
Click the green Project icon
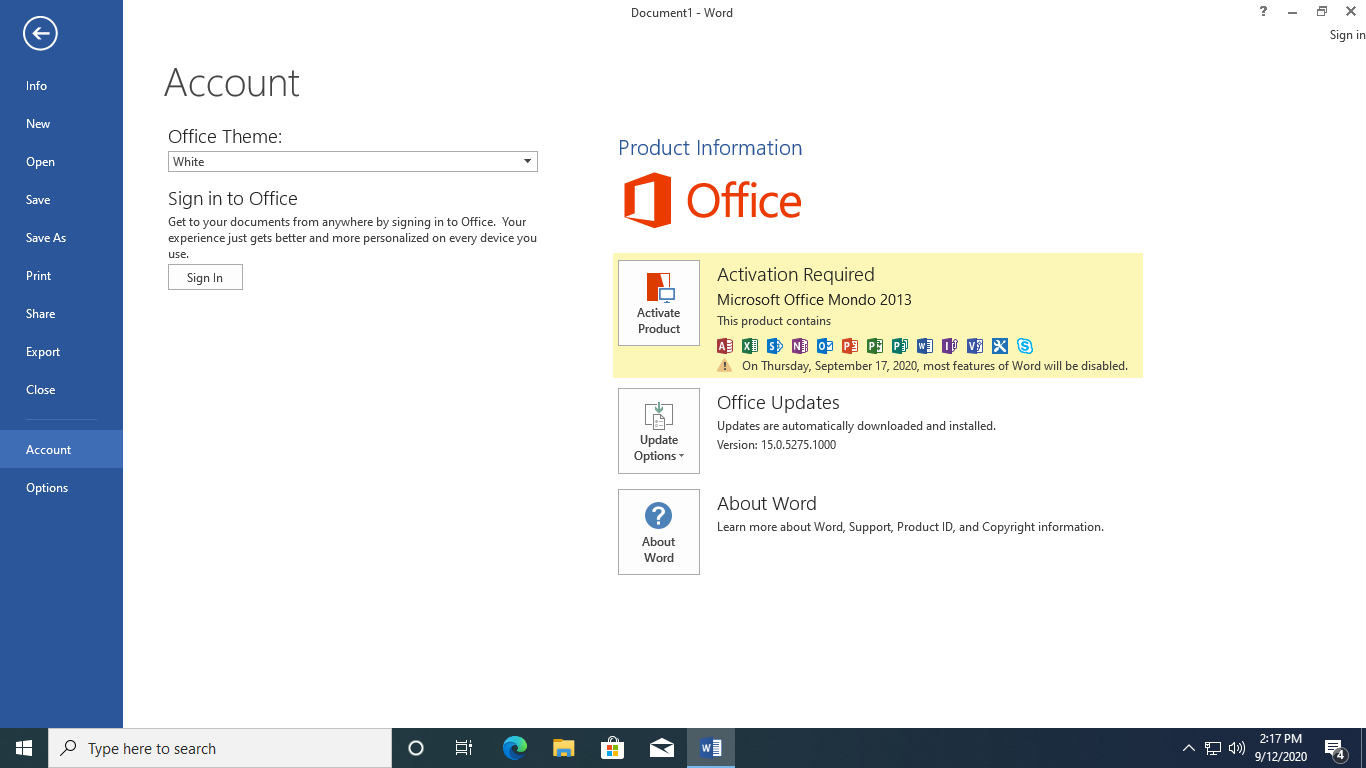tap(875, 346)
